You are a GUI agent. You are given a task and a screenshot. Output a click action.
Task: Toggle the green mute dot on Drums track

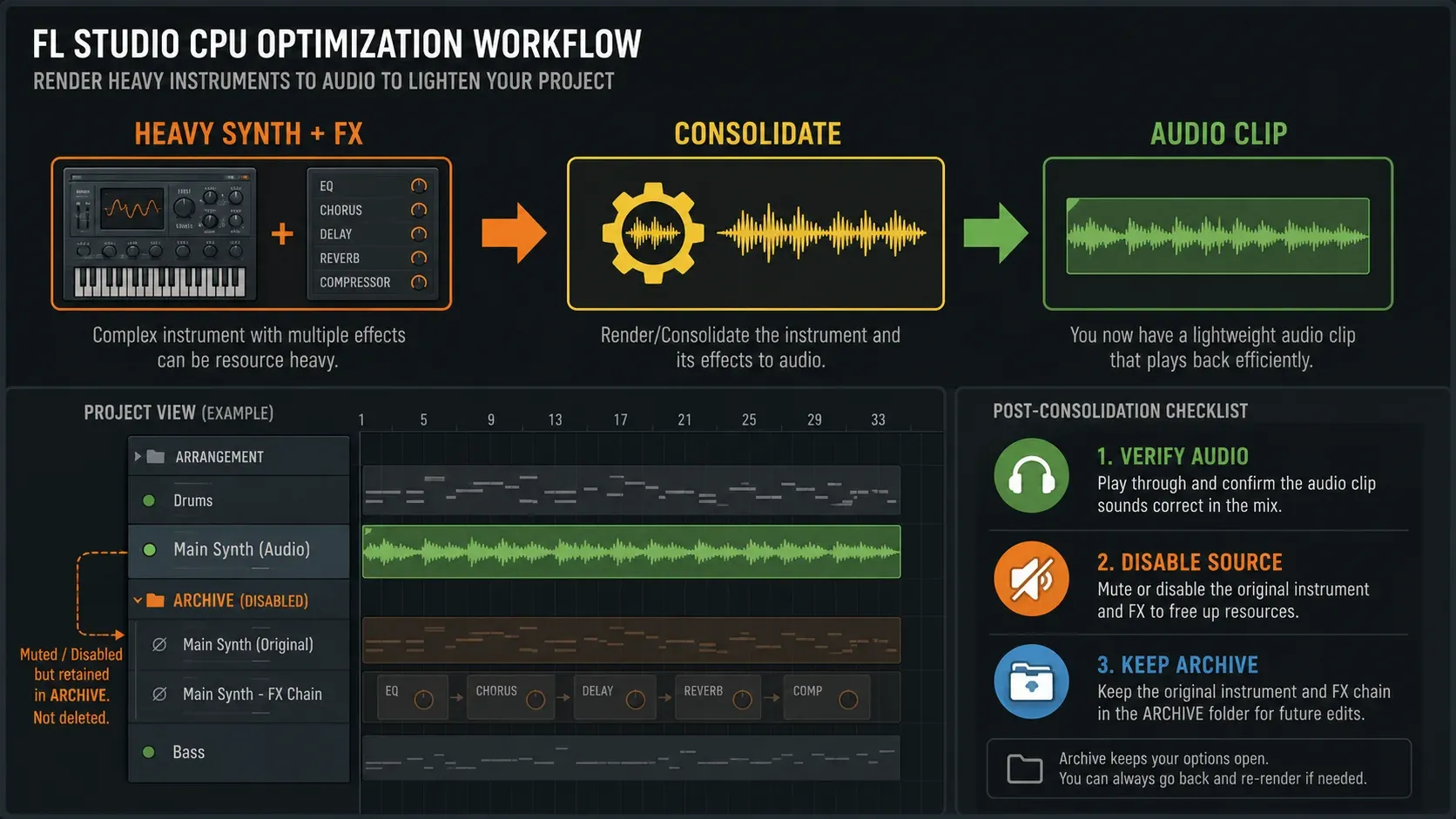(149, 500)
